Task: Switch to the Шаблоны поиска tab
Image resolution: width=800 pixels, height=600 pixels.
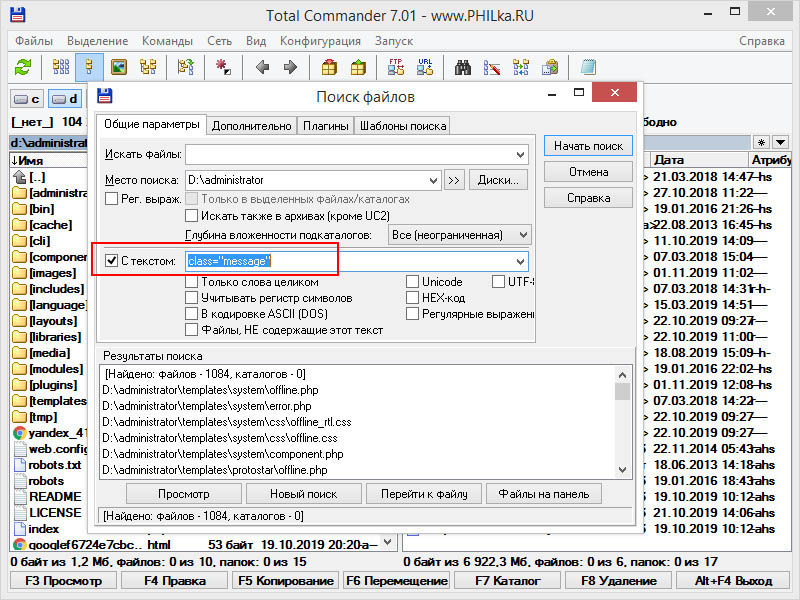Action: coord(403,126)
